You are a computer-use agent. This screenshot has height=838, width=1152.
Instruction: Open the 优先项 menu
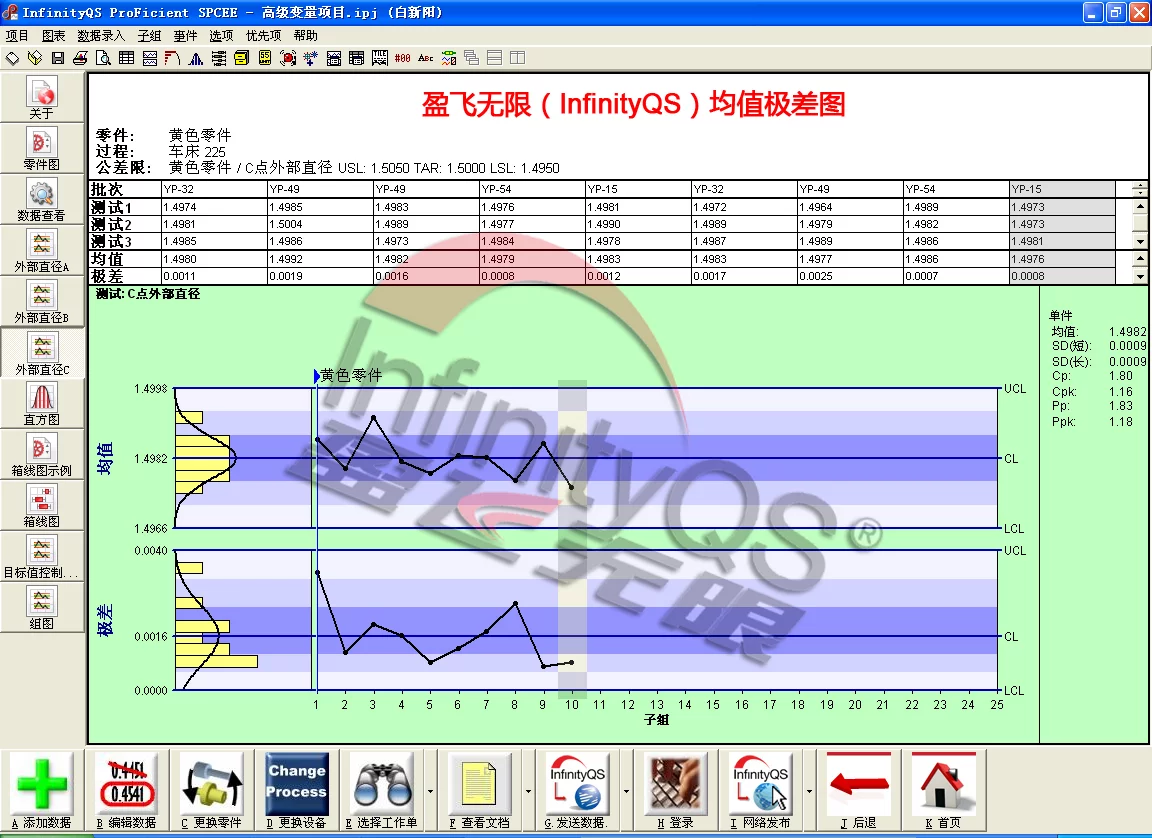pyautogui.click(x=263, y=35)
